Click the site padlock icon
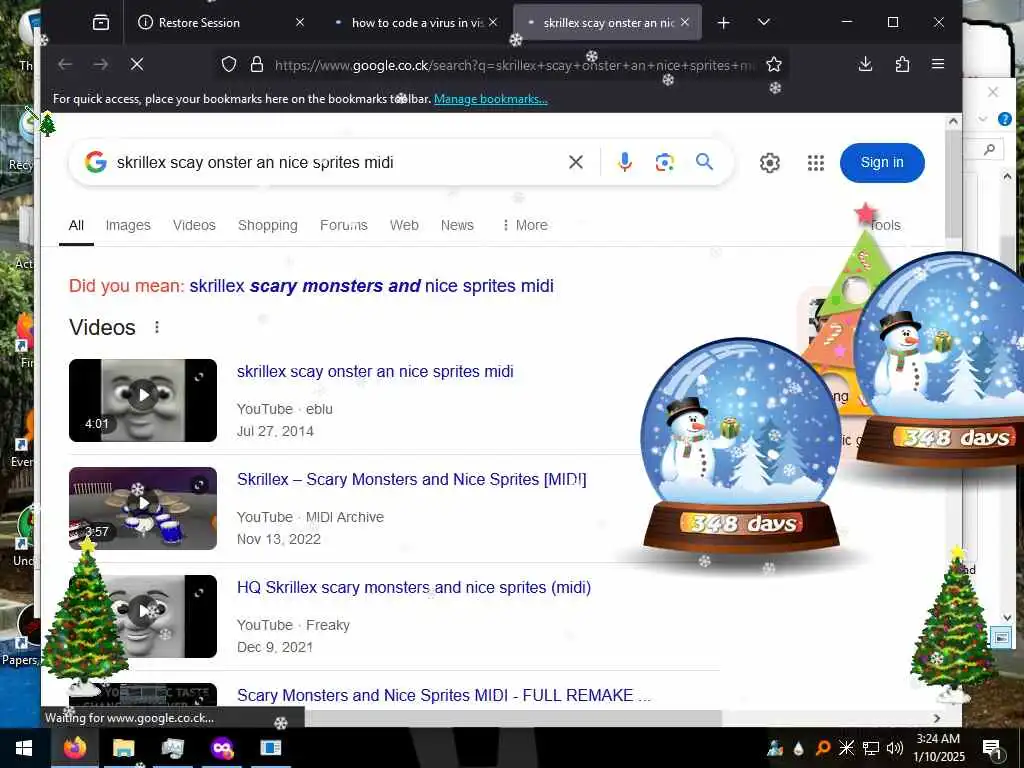The width and height of the screenshot is (1024, 768). click(x=257, y=64)
